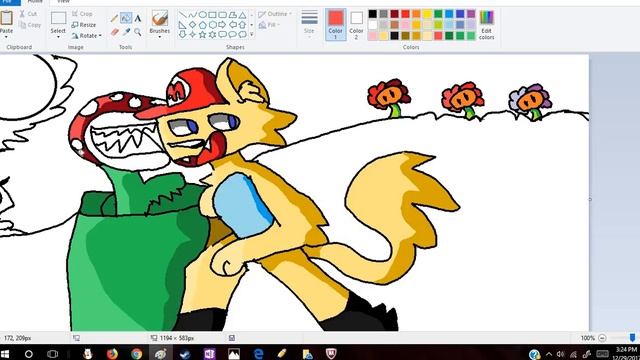Click canvas right-edge resize handle
The width and height of the screenshot is (640, 360).
tap(590, 200)
